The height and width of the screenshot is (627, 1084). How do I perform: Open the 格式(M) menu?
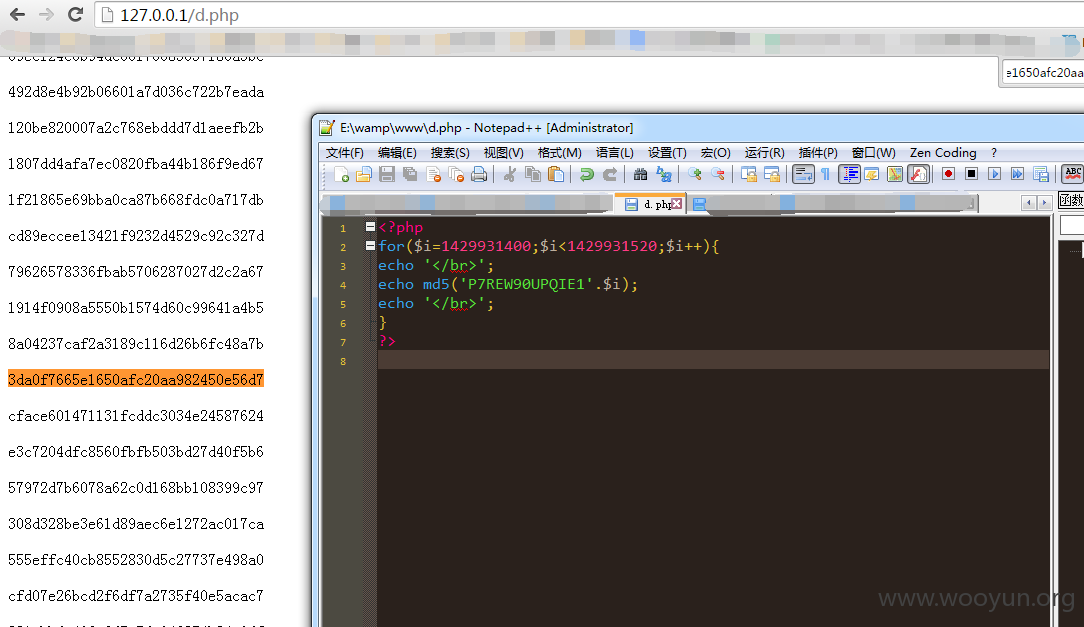tap(559, 153)
